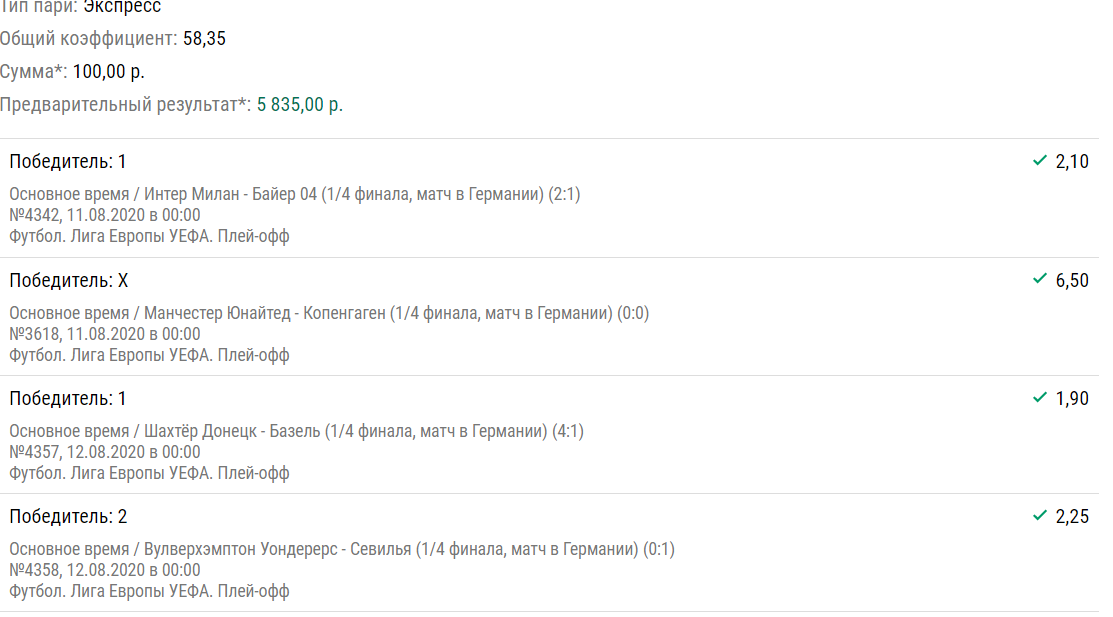Click the green result 5 835,00 р.
Viewport: 1113px width, 617px height.
[x=300, y=104]
